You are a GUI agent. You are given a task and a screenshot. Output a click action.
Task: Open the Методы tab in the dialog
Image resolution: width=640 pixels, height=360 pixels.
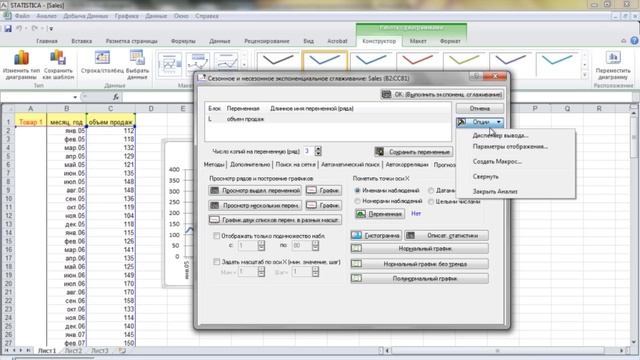214,164
